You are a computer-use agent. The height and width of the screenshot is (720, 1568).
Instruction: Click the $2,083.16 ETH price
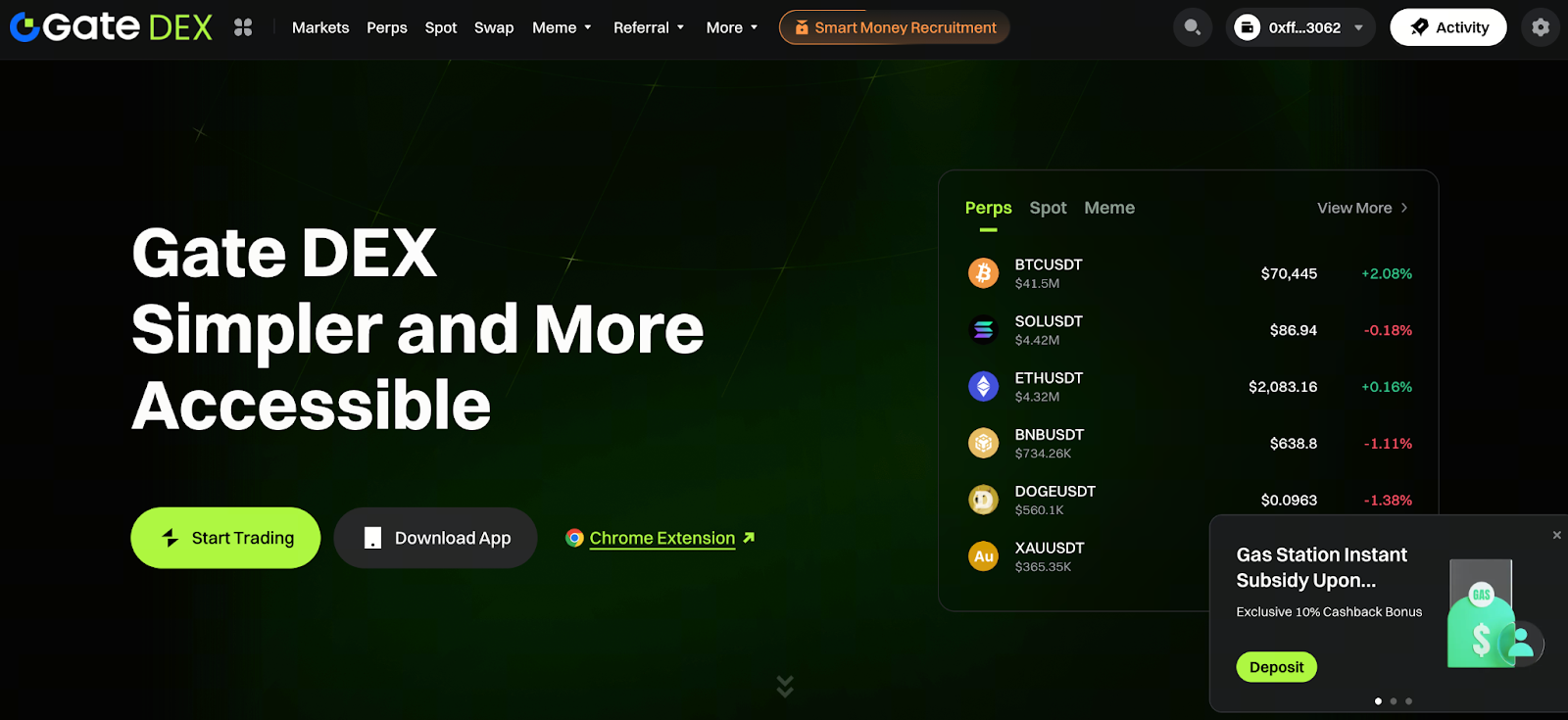point(1283,387)
